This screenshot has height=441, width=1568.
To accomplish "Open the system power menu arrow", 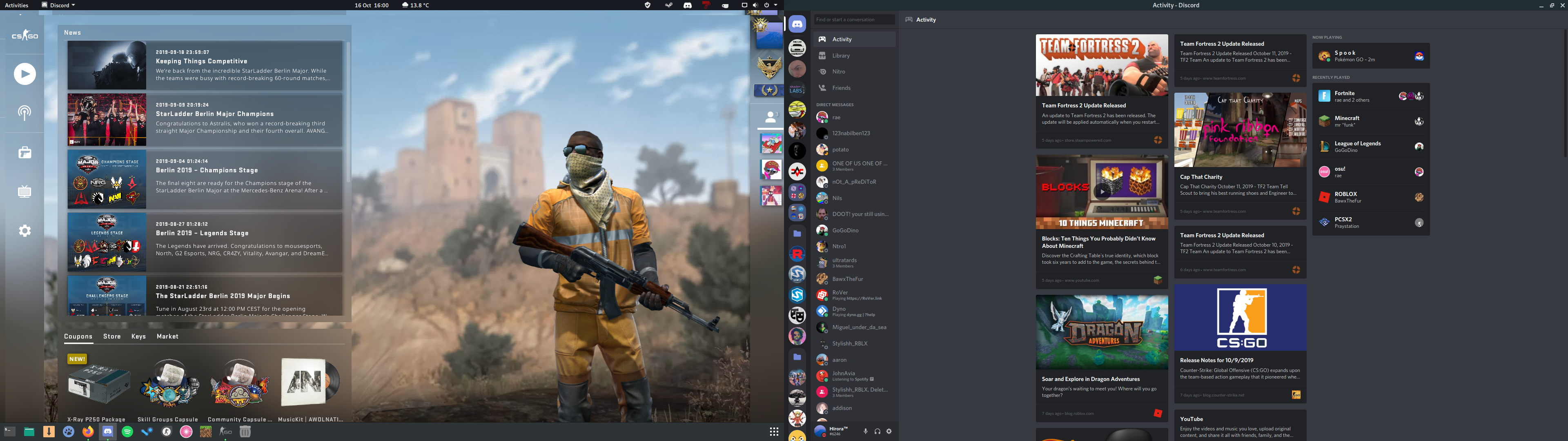I will 775,5.
